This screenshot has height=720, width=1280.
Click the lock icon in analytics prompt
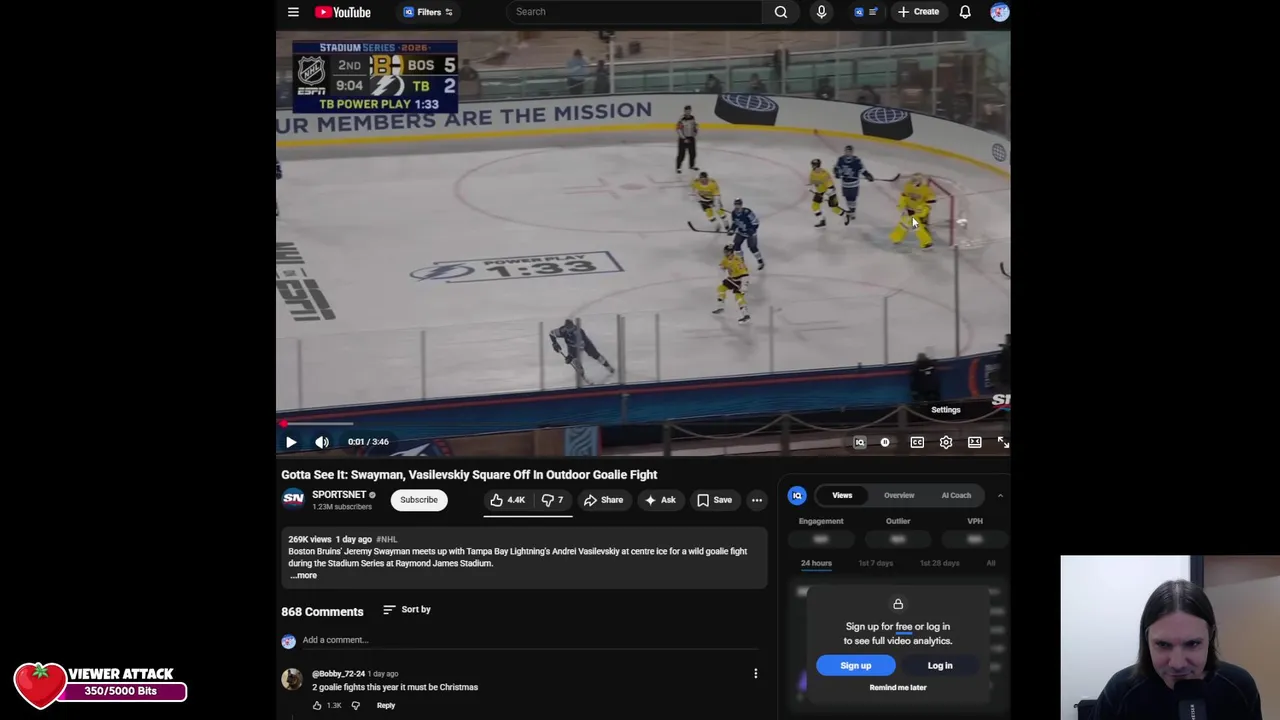pyautogui.click(x=898, y=604)
